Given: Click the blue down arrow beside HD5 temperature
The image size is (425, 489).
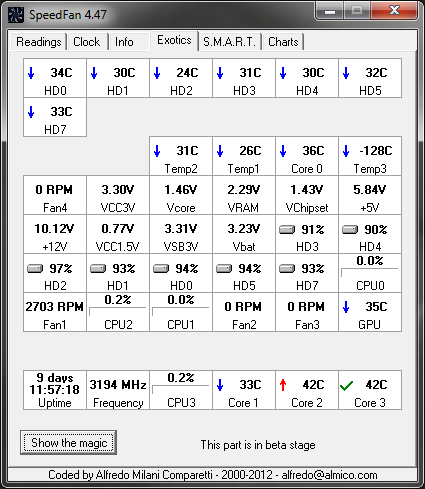Looking at the screenshot, I should (346, 73).
